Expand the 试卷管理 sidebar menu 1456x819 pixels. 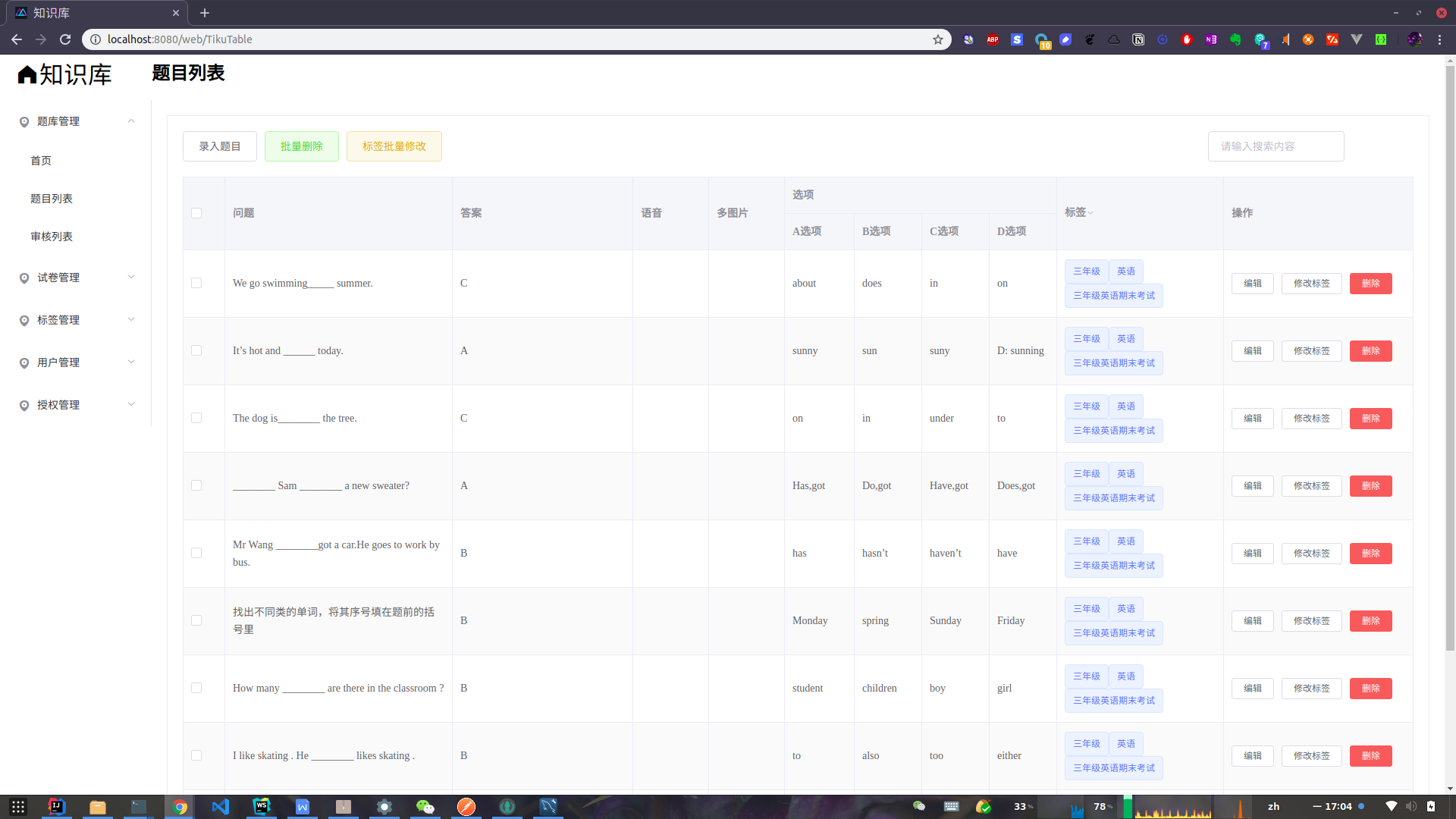coord(131,278)
